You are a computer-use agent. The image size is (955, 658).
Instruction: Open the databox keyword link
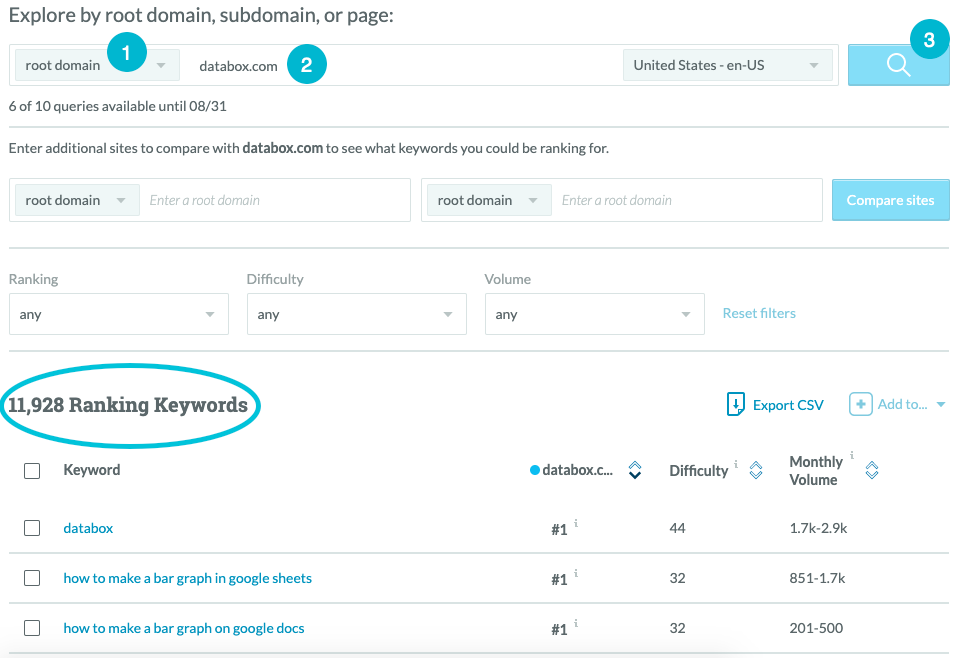88,528
